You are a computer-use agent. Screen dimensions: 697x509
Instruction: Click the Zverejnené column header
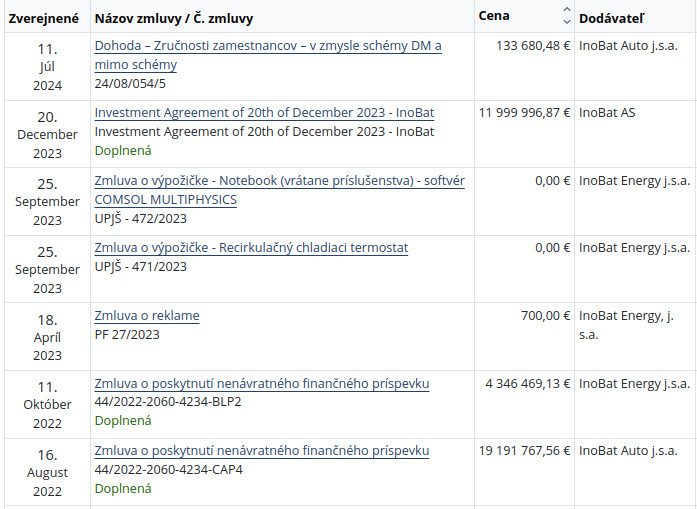pyautogui.click(x=43, y=18)
